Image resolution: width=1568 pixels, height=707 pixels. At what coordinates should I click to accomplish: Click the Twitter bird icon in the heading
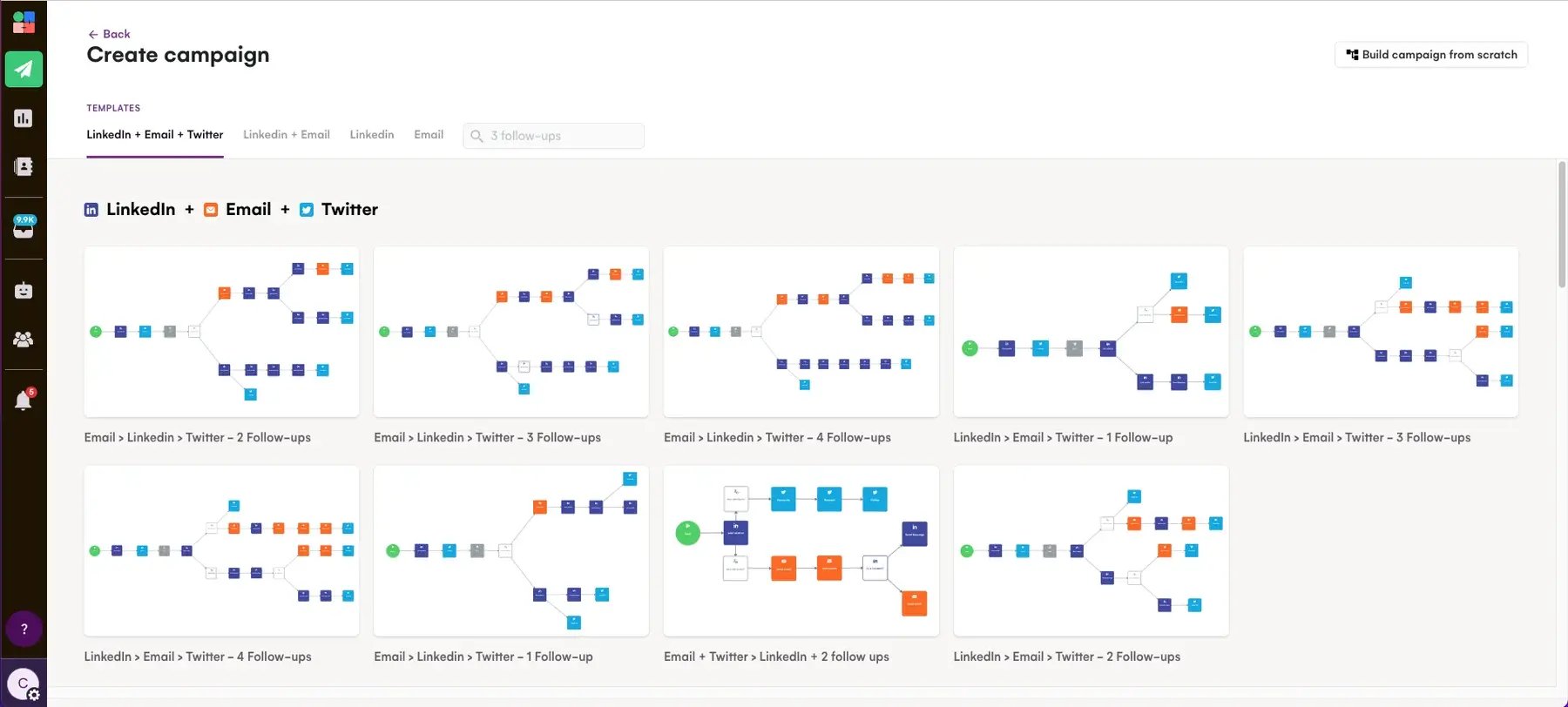coord(307,209)
